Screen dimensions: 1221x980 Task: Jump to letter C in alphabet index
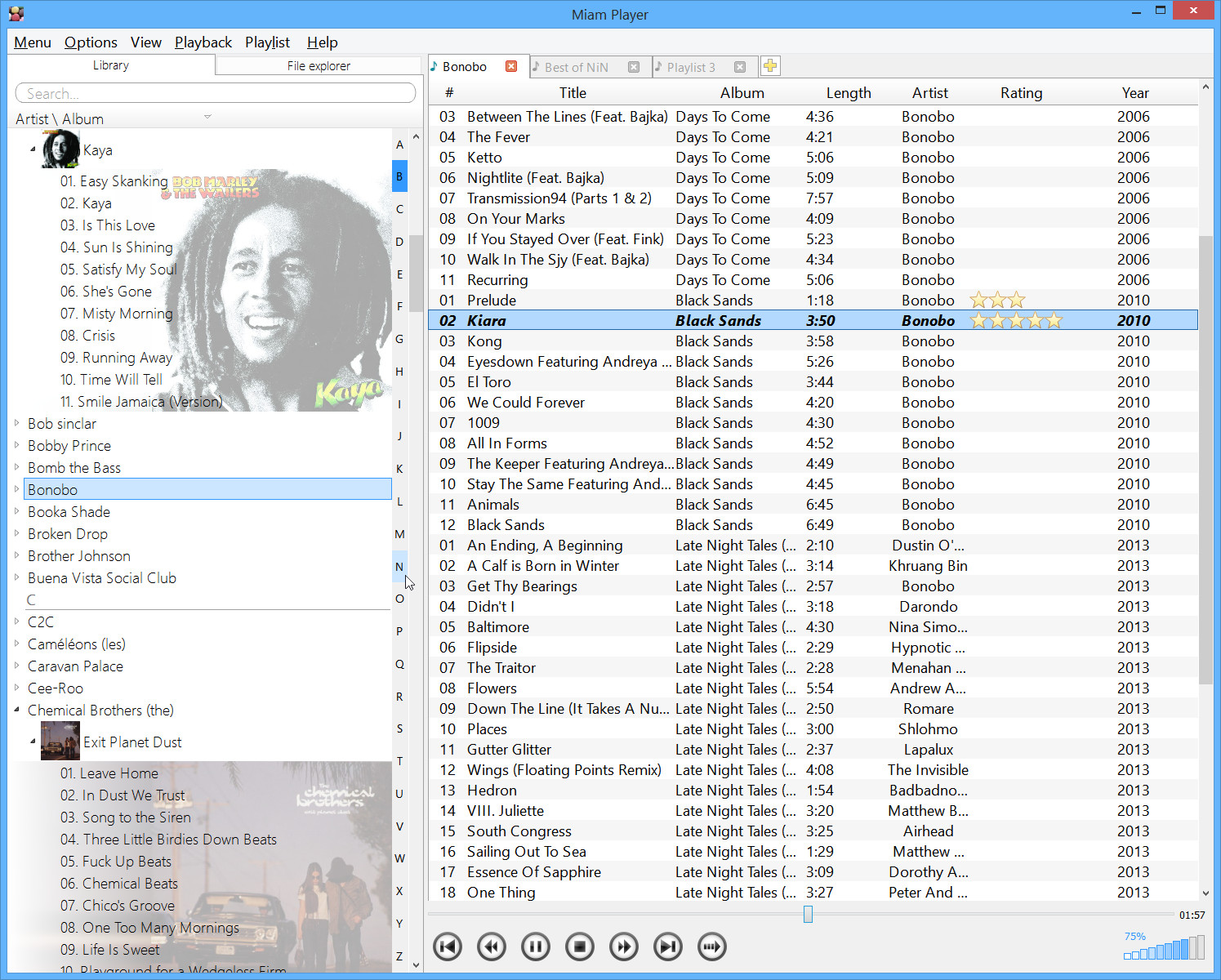point(399,209)
